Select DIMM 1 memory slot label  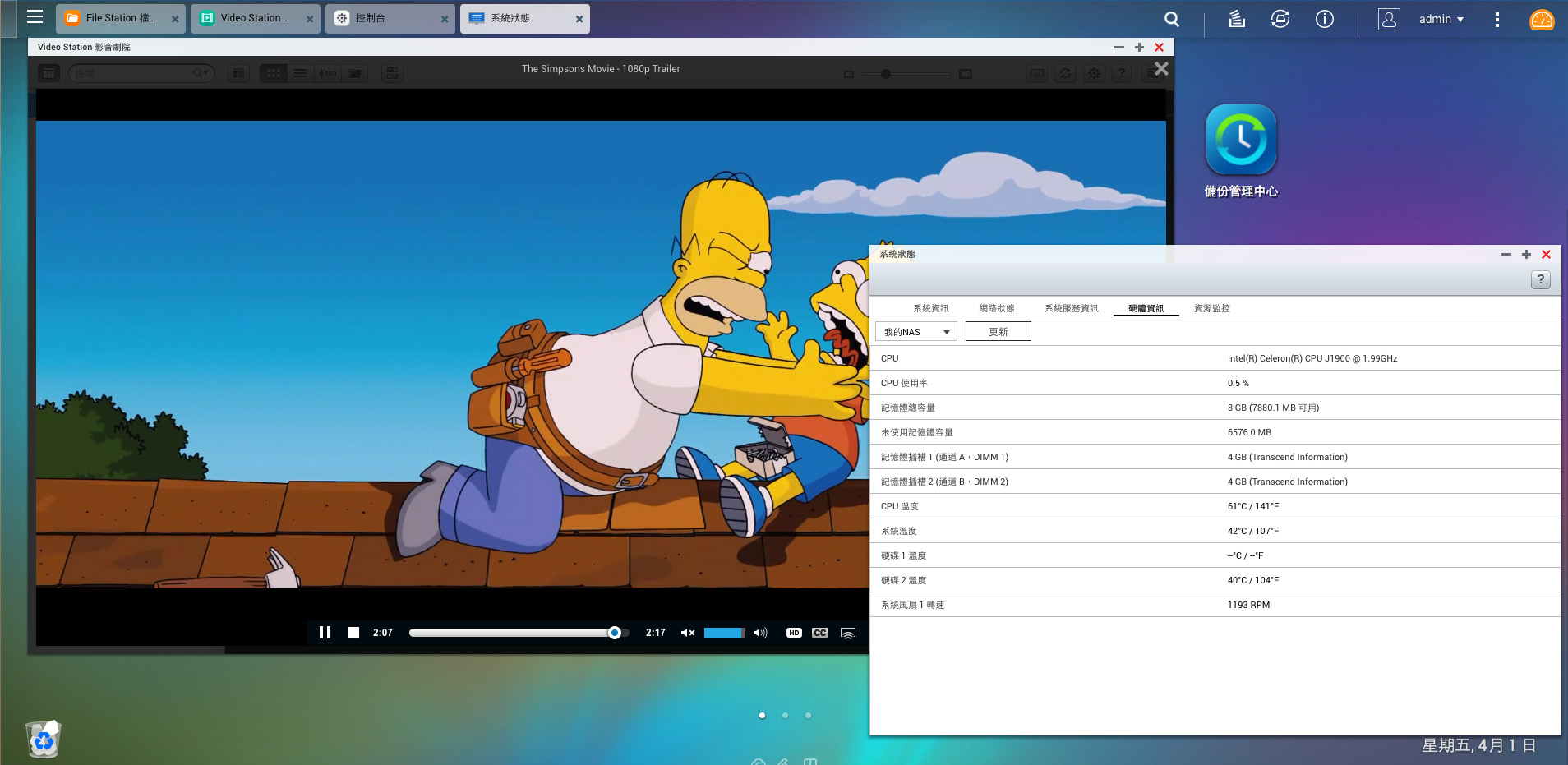pos(944,457)
